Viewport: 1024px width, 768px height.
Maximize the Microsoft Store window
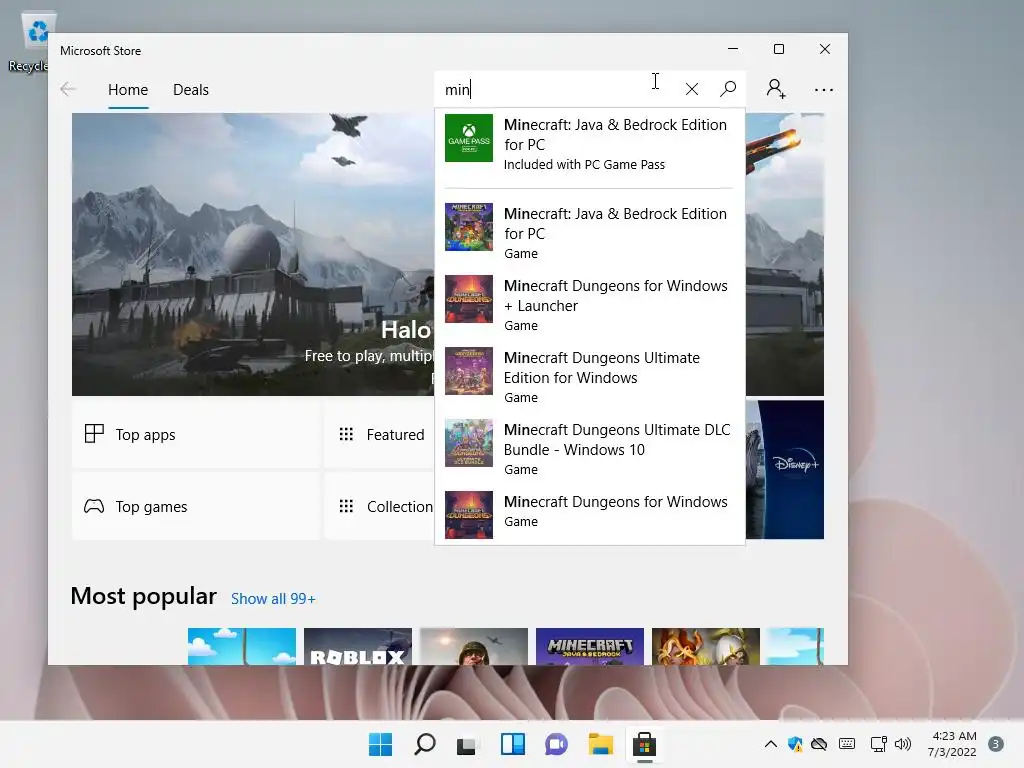778,49
